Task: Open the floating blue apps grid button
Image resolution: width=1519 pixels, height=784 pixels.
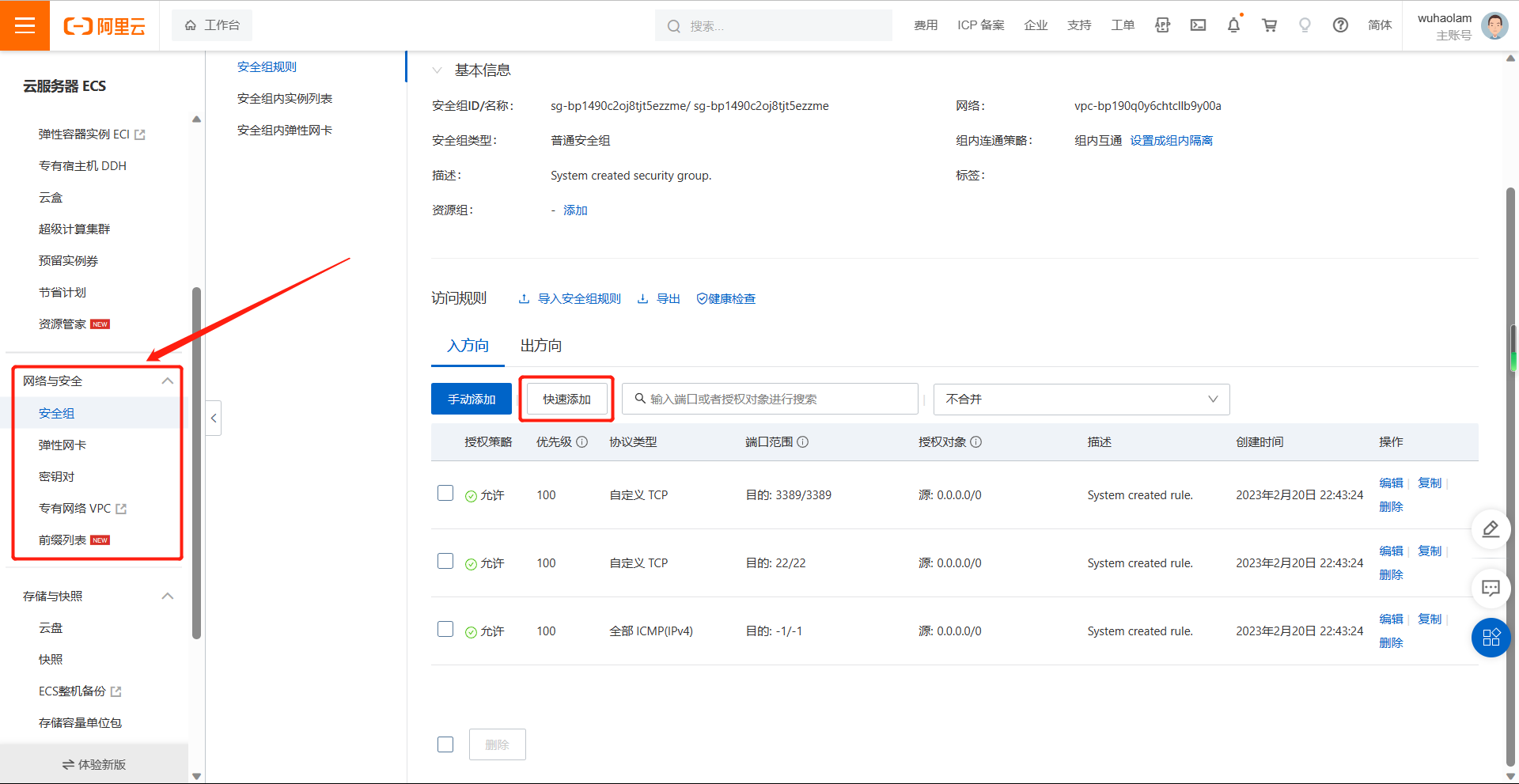Action: point(1491,638)
